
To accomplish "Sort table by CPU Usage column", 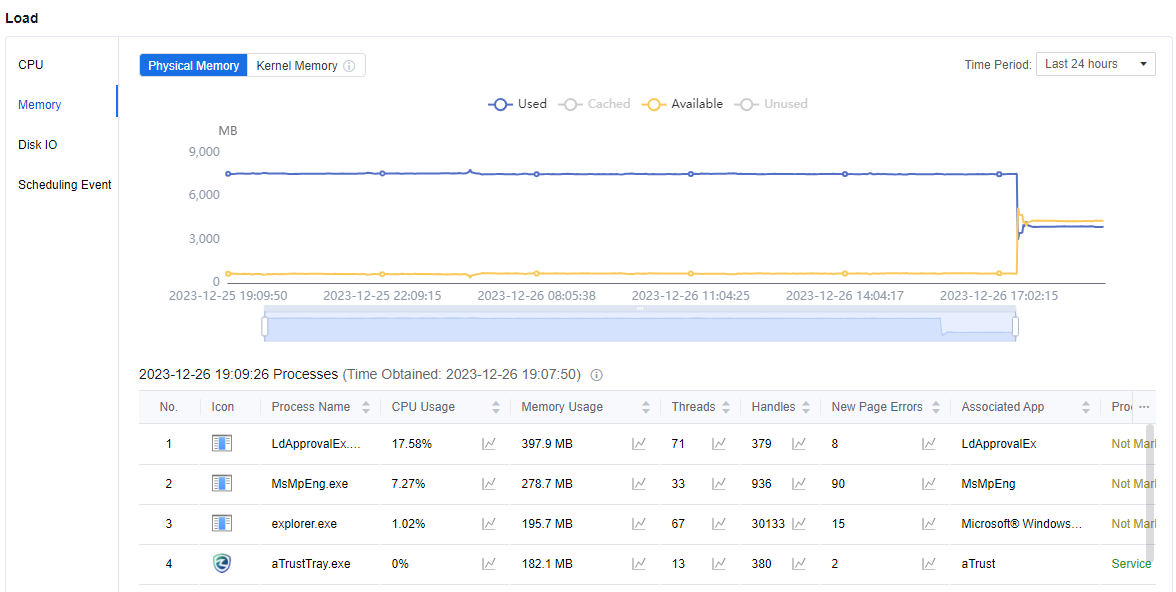I will click(496, 407).
